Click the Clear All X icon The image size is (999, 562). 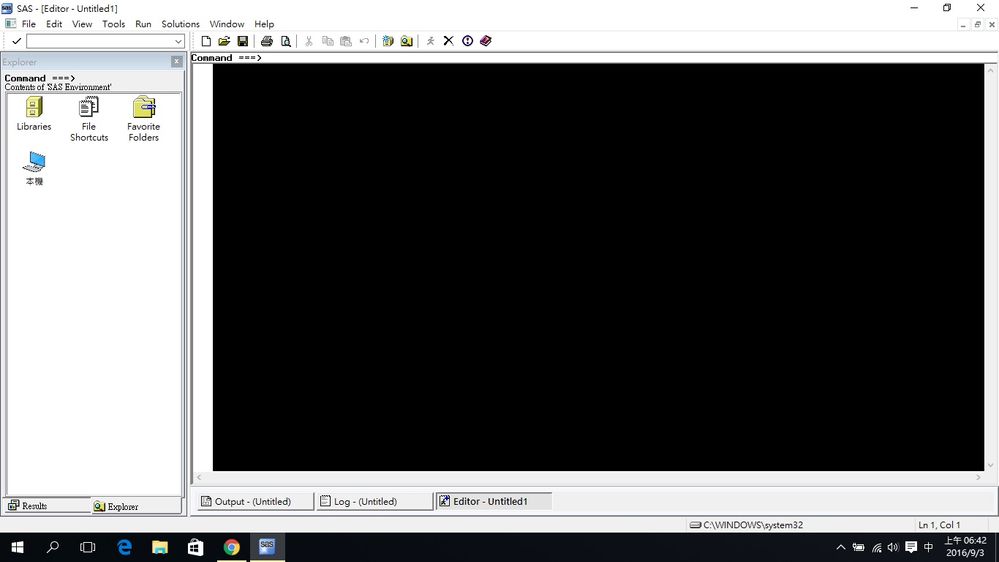pos(449,41)
